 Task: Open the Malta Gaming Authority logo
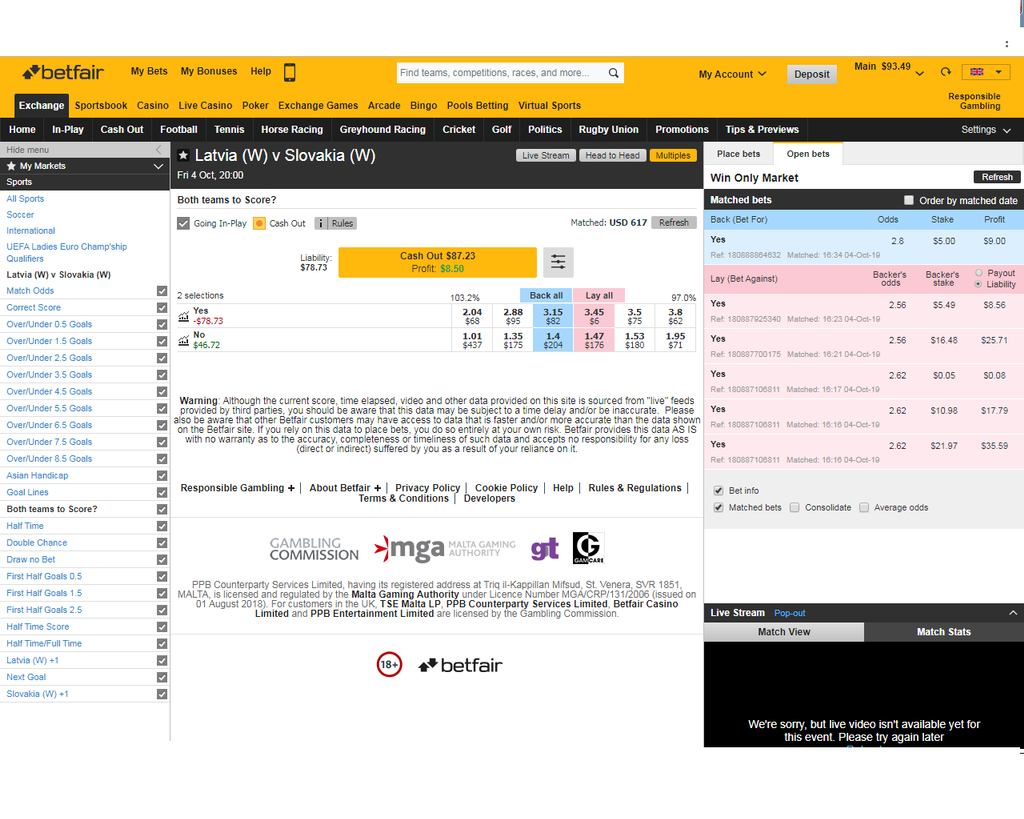click(x=445, y=549)
